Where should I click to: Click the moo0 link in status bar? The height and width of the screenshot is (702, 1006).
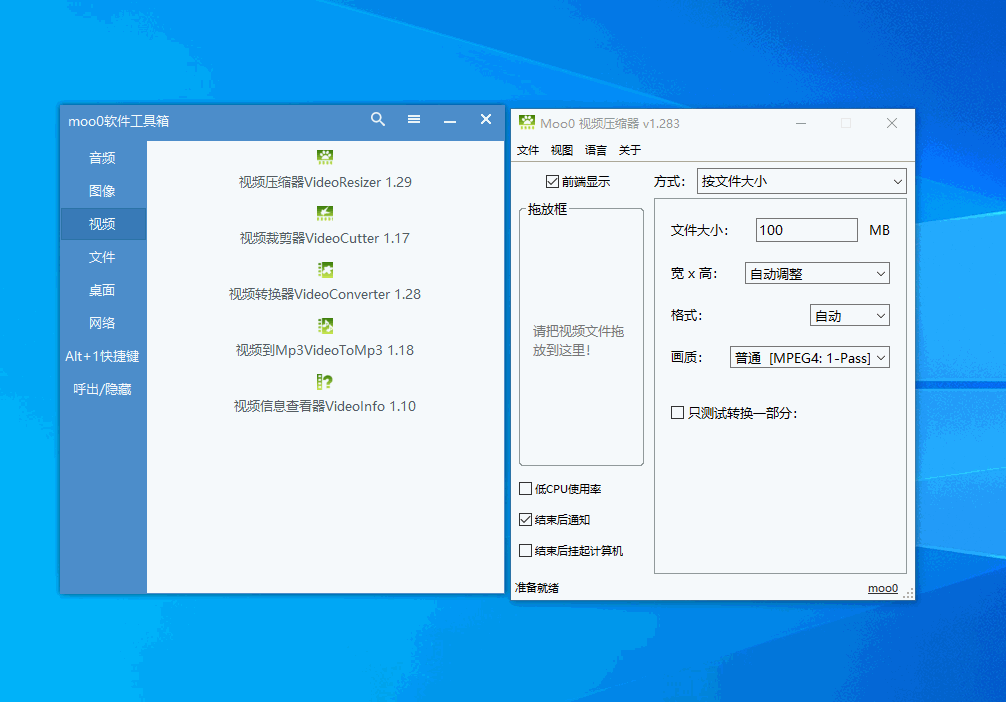(882, 588)
